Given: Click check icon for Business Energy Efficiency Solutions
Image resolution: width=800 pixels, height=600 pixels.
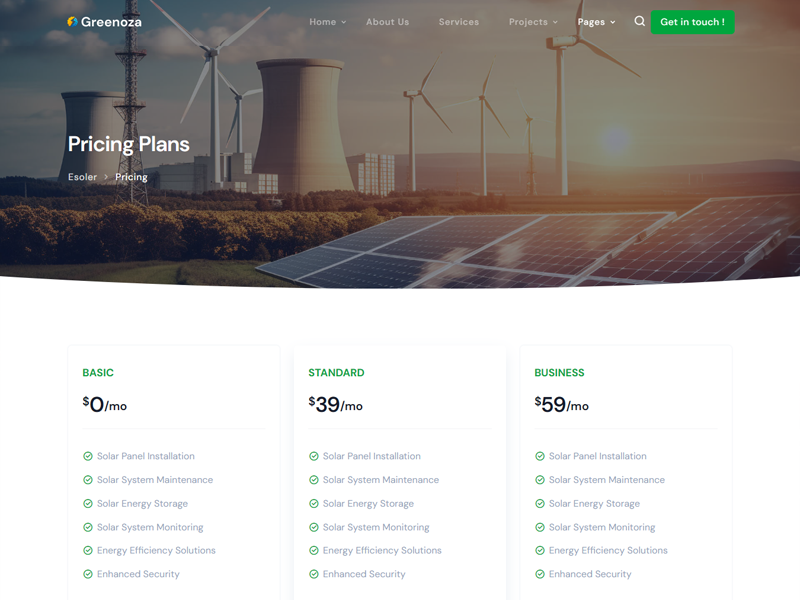Looking at the screenshot, I should click(540, 551).
